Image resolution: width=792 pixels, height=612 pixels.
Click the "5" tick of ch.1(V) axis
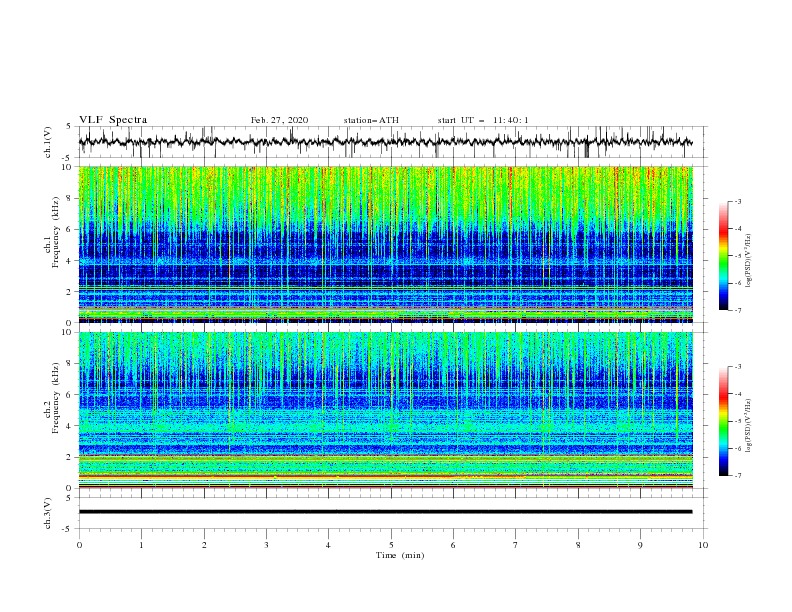69,127
